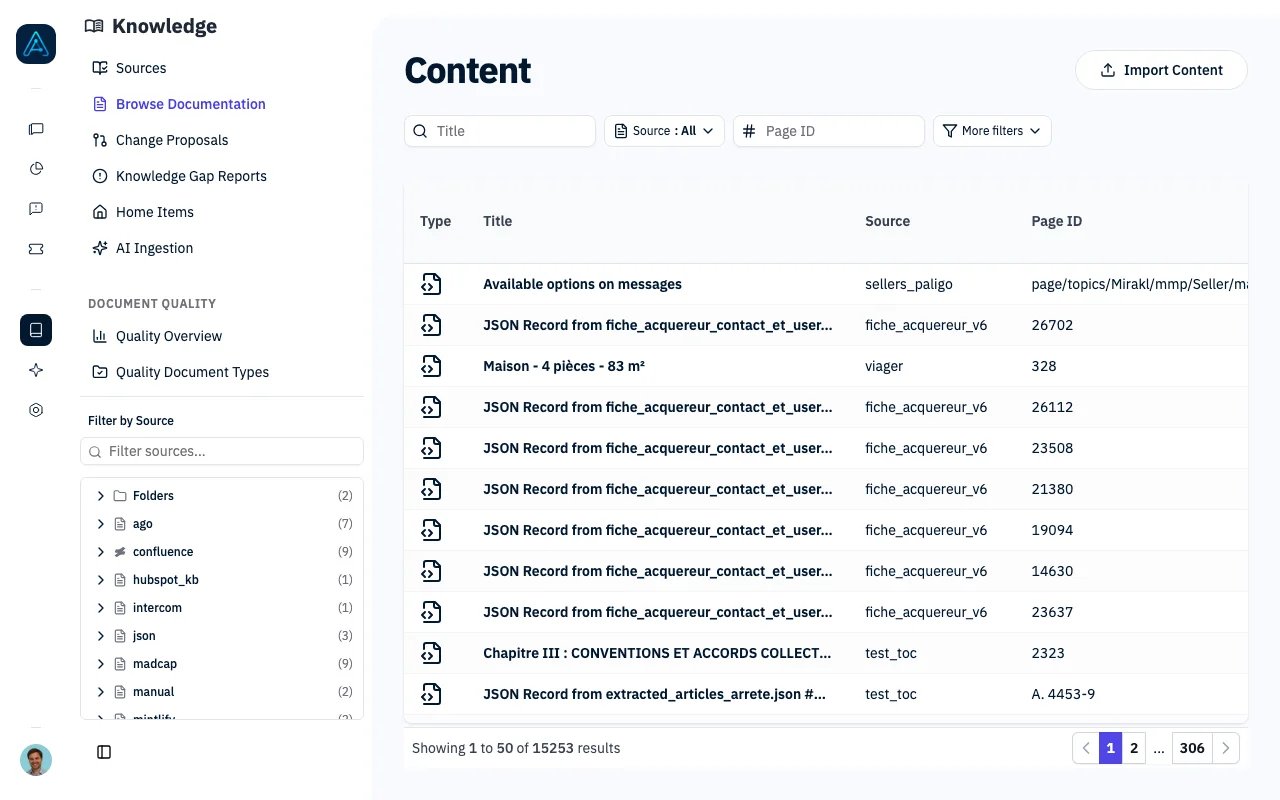Open the conversations icon in left rail
The width and height of the screenshot is (1280, 800).
[x=36, y=129]
